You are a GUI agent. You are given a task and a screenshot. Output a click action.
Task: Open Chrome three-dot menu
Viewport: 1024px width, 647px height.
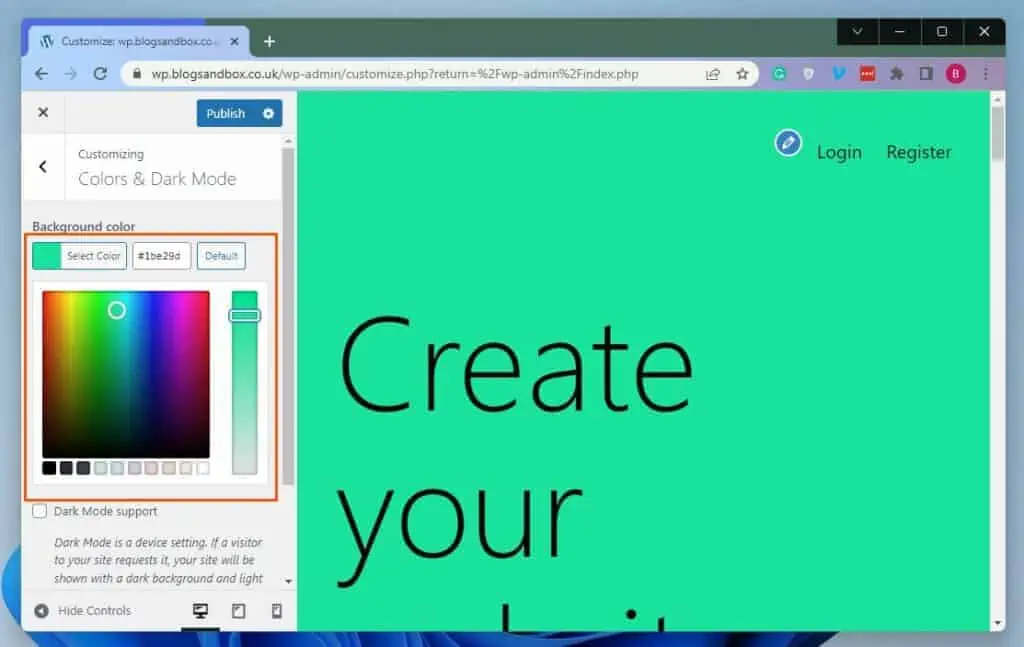(x=985, y=74)
